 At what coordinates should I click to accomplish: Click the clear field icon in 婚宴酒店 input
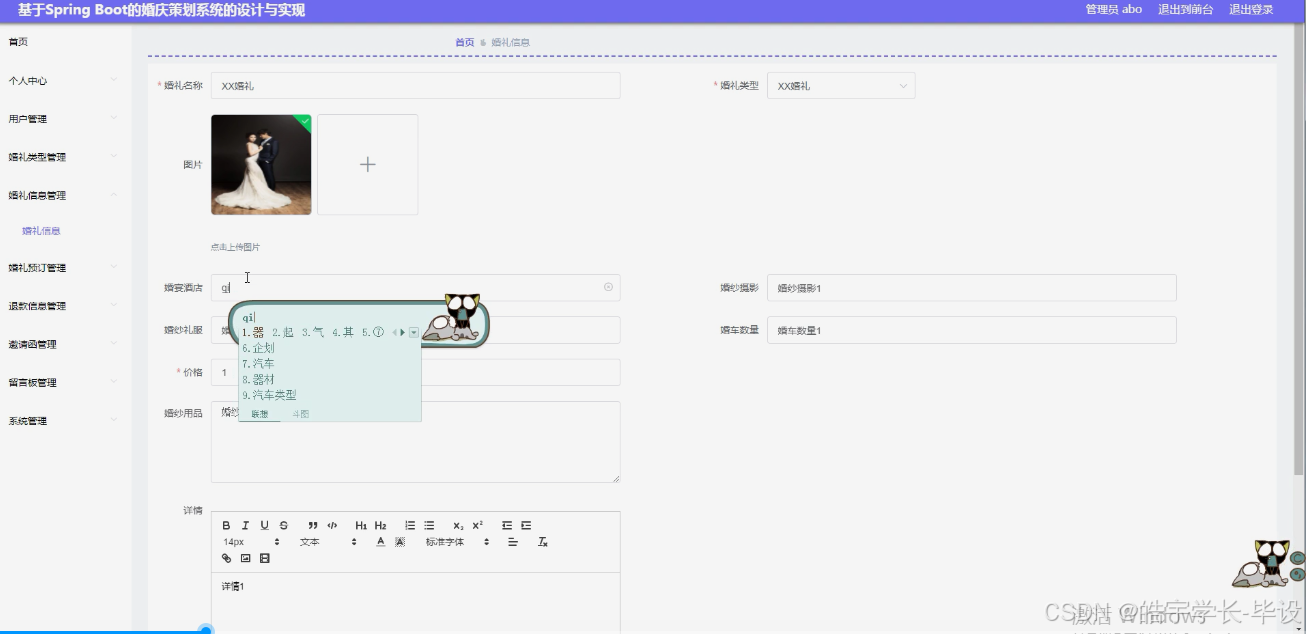608,287
